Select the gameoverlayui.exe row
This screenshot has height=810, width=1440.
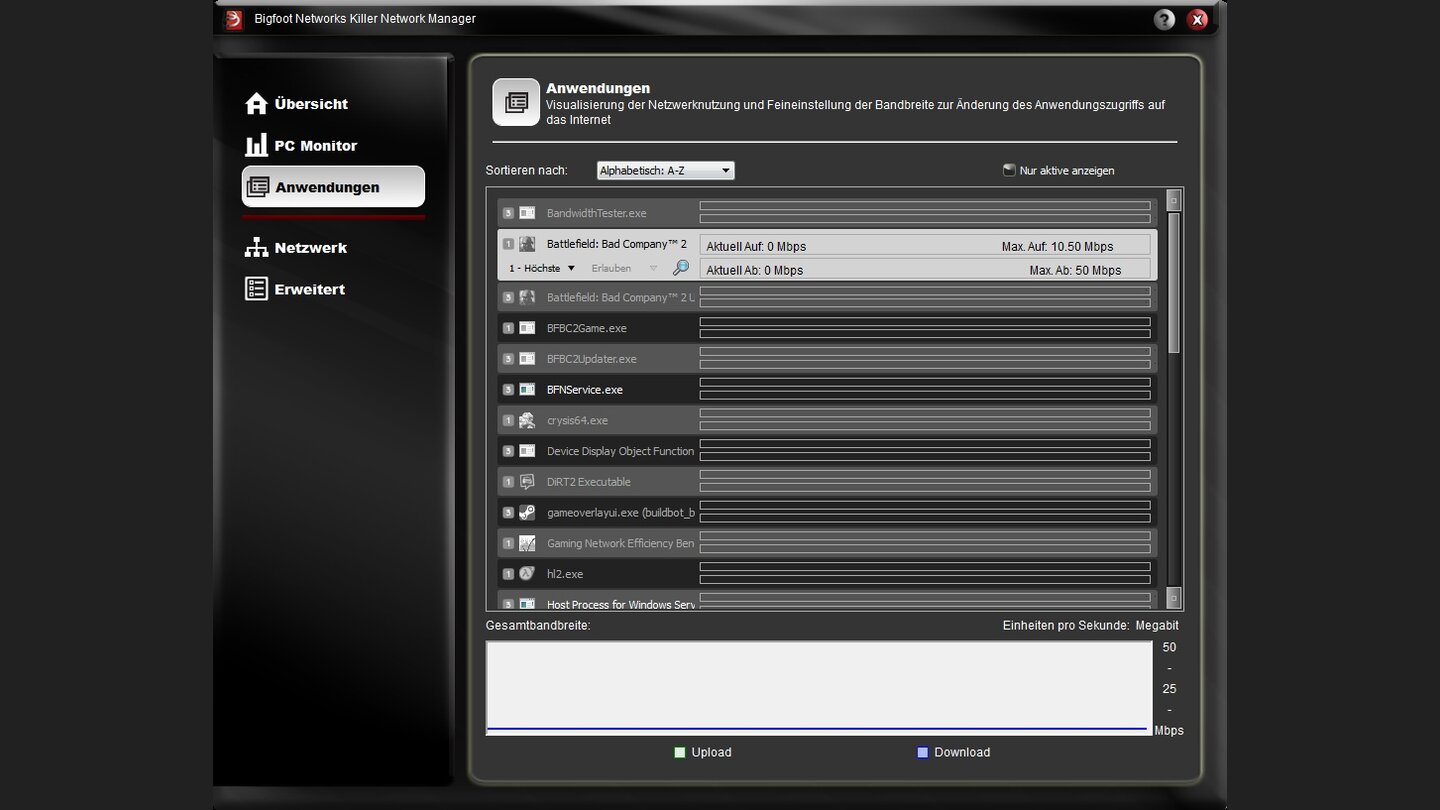click(x=827, y=513)
